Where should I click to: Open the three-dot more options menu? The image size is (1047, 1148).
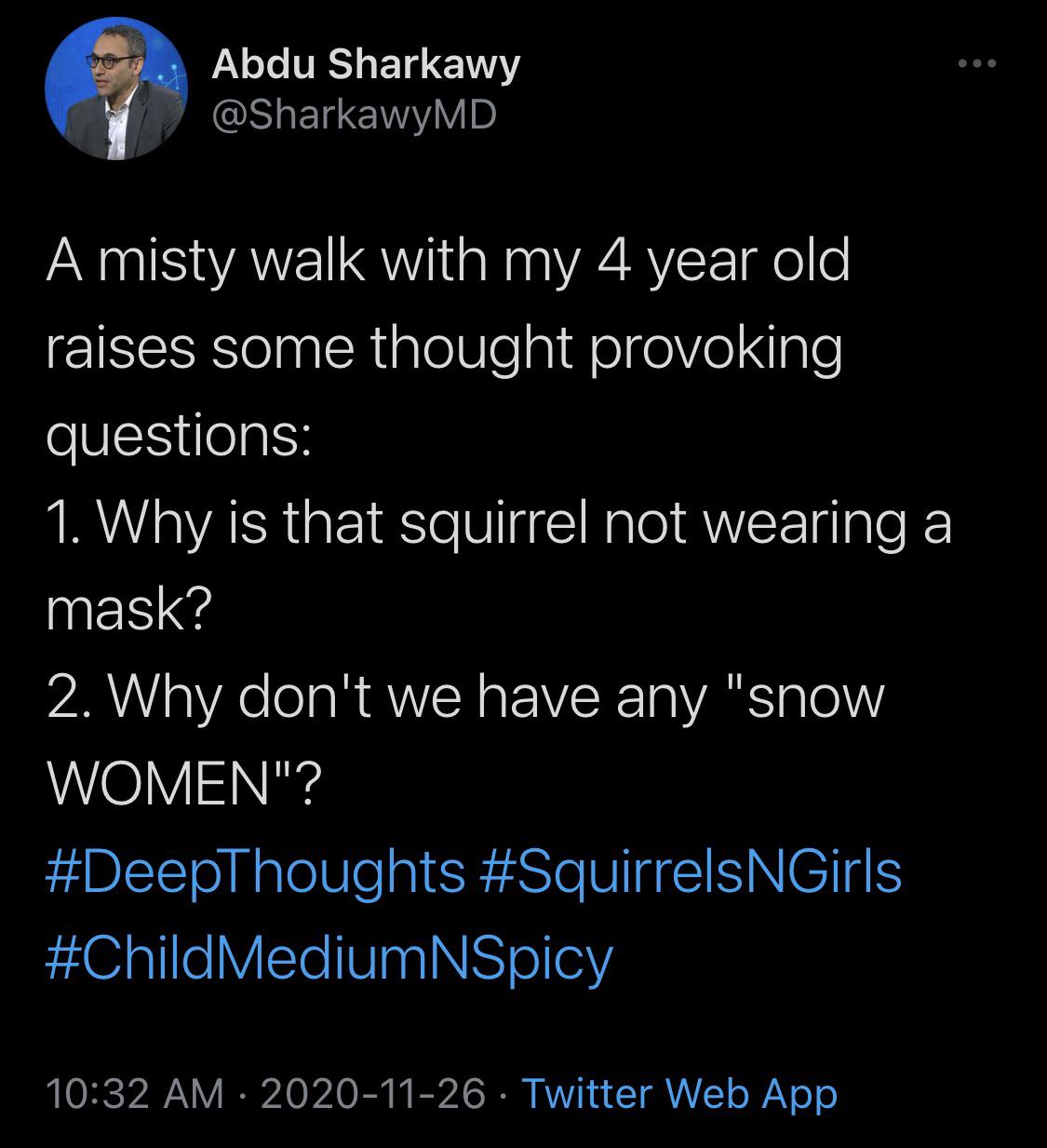pyautogui.click(x=977, y=64)
